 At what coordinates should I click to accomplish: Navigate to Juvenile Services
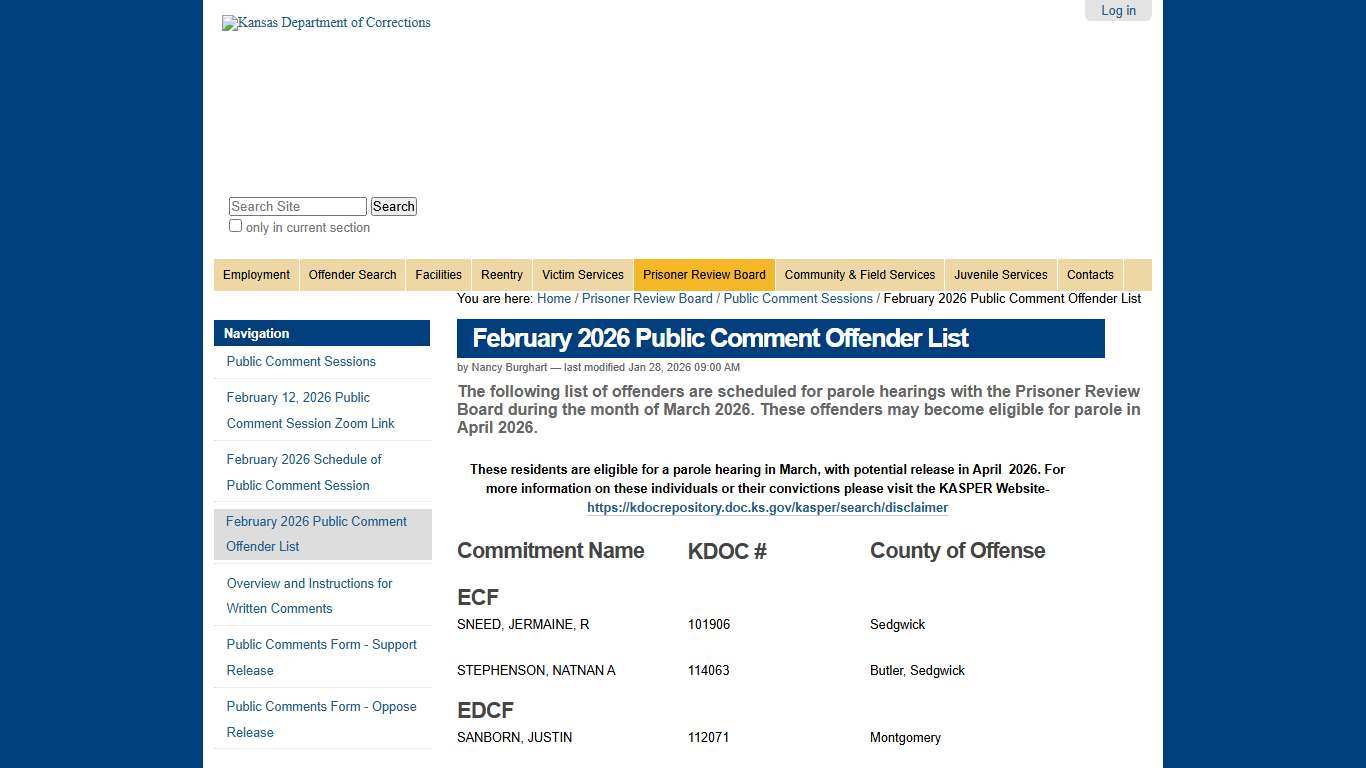click(x=1000, y=274)
